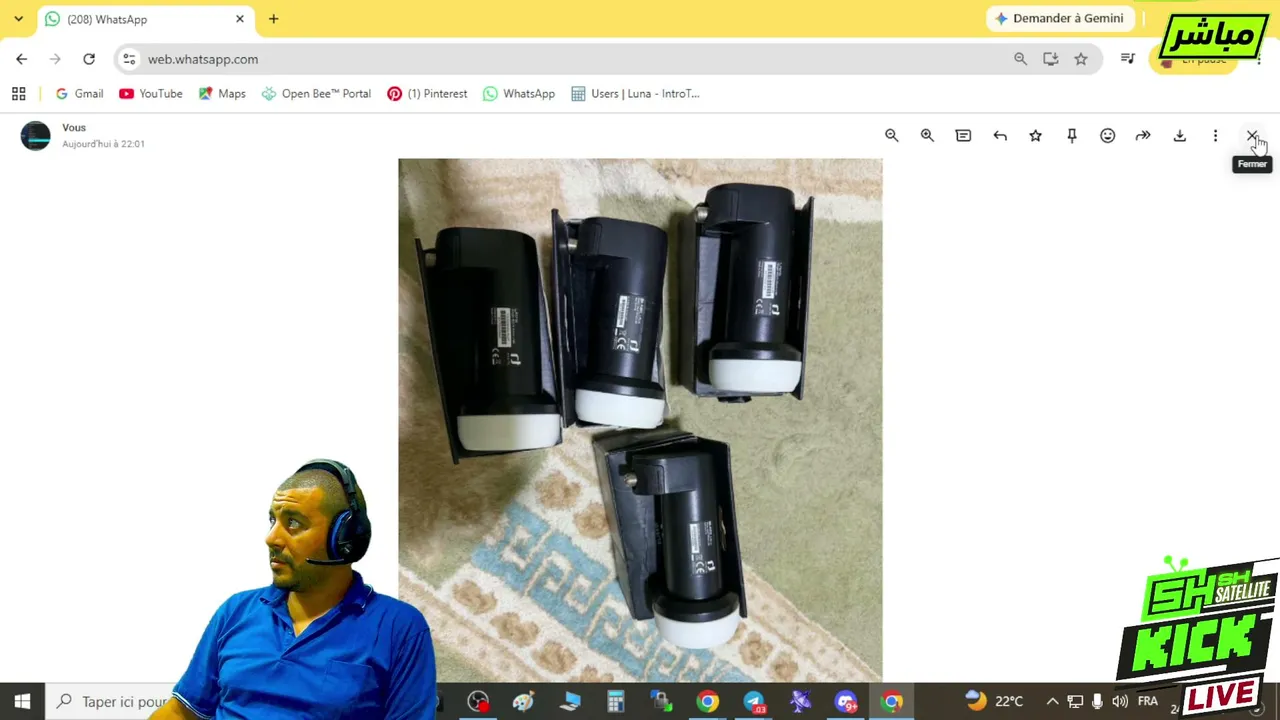Screen dimensions: 1280x720
Task: Click the Demander à Gemini button
Action: click(x=1059, y=18)
